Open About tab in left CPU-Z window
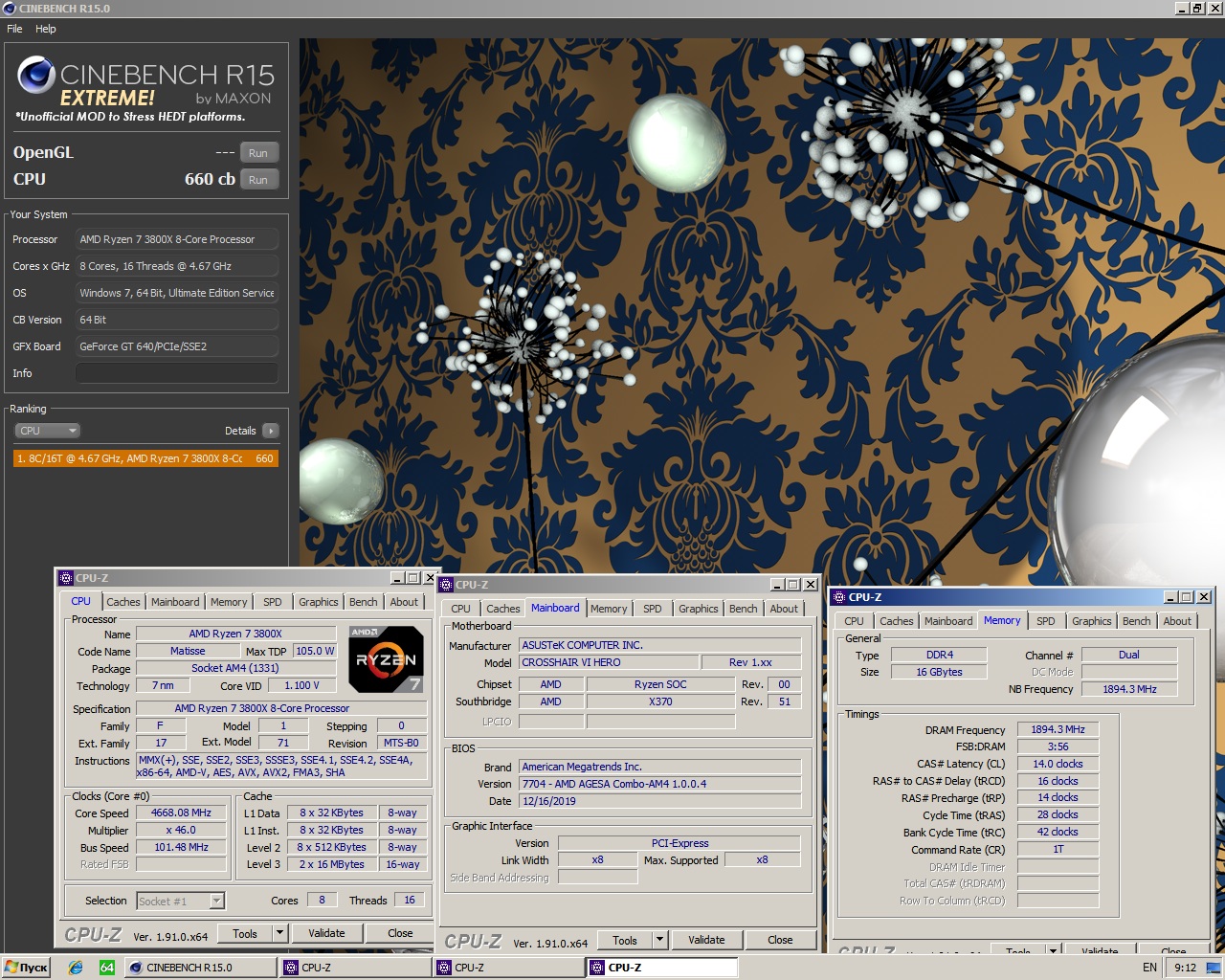Screen dimensions: 1225x980 click(404, 602)
